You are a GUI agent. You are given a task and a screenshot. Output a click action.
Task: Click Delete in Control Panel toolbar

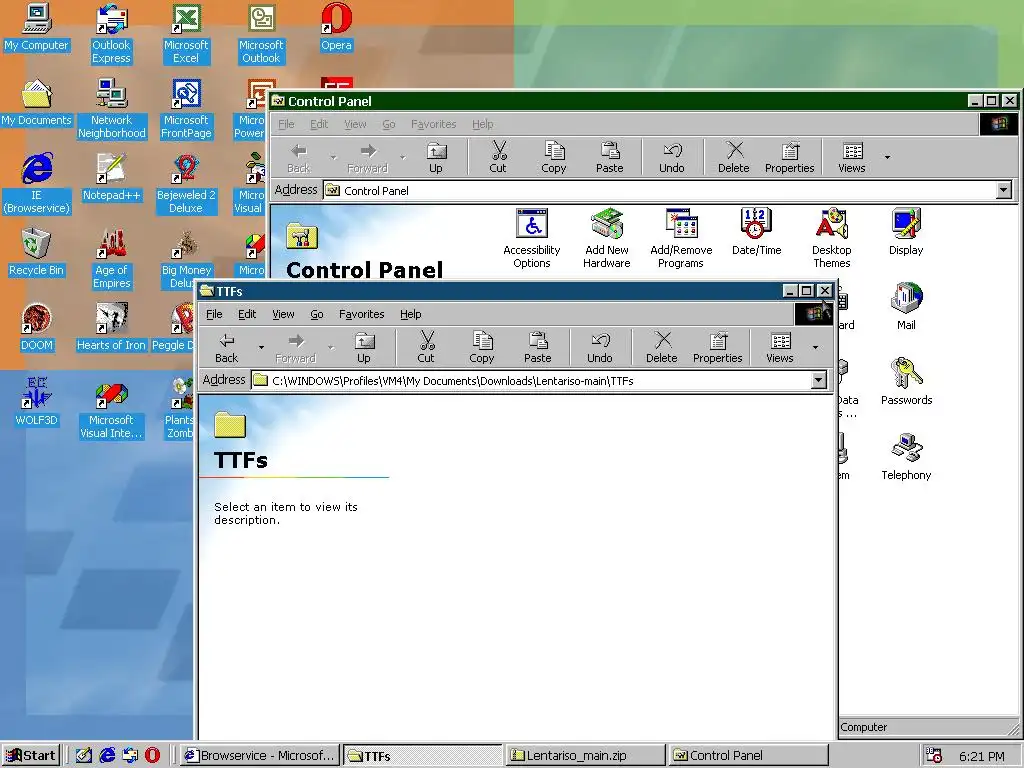733,157
